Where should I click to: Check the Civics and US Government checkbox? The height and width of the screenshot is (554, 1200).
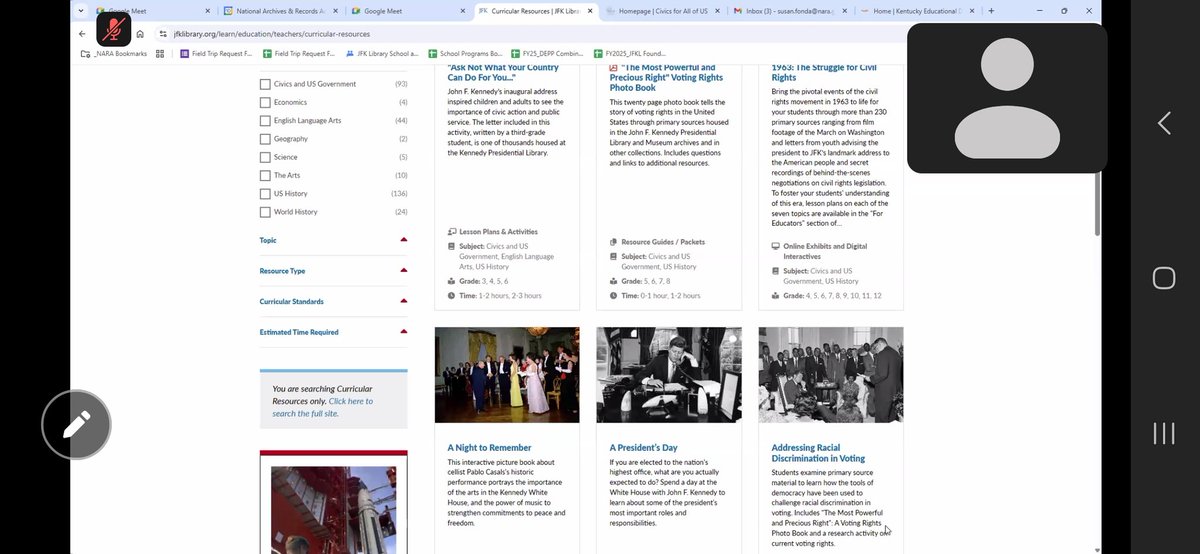tap(265, 84)
